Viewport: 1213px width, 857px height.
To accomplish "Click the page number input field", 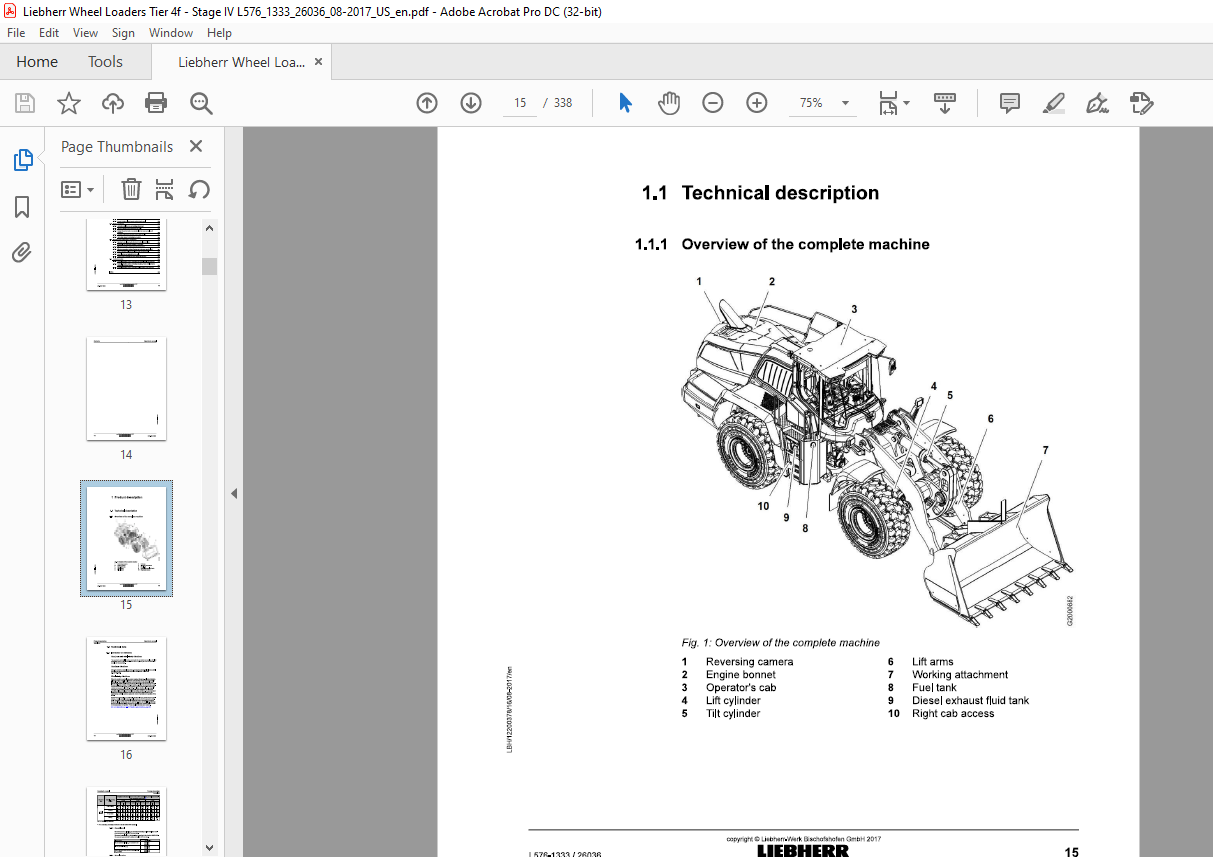I will 520,103.
